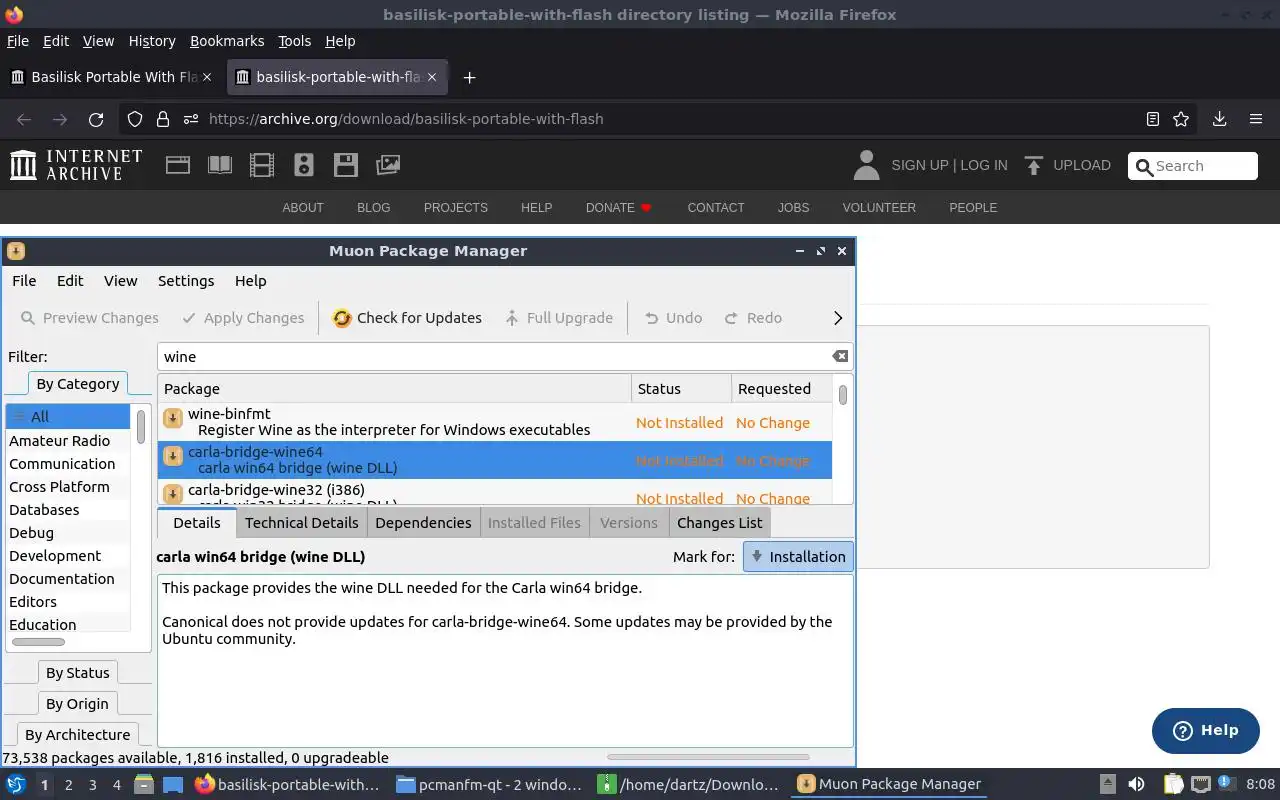Open the Internet Archive Images icon
Viewport: 1280px width, 800px height.
tap(388, 165)
